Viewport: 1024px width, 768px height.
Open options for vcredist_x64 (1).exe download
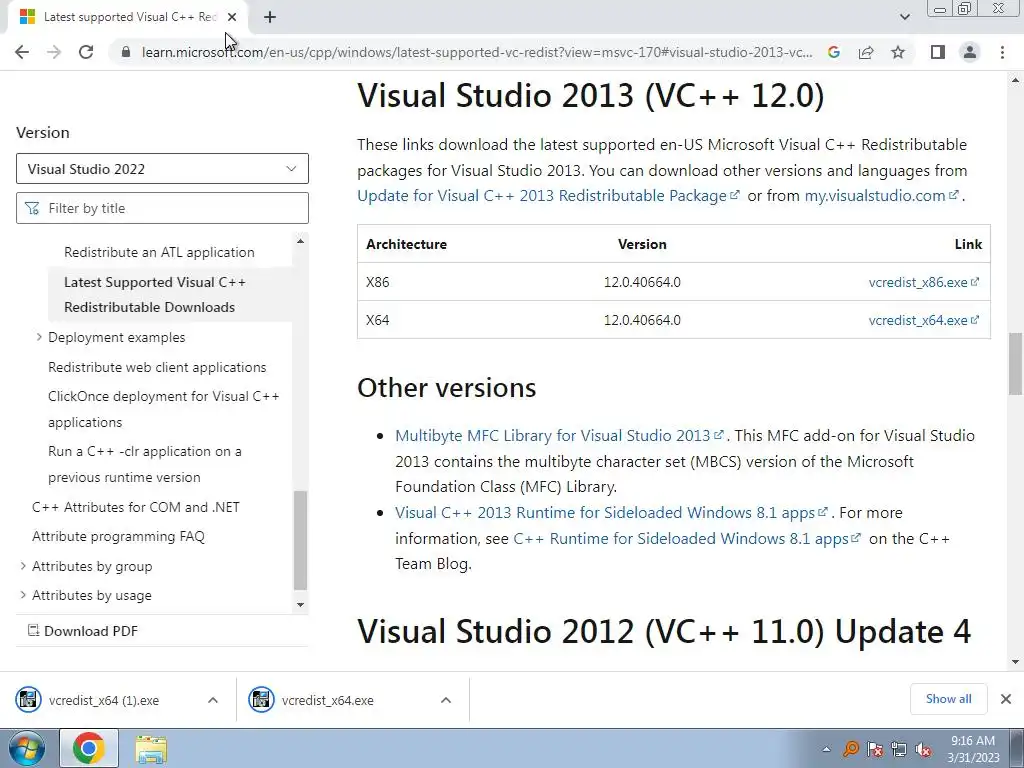click(213, 700)
